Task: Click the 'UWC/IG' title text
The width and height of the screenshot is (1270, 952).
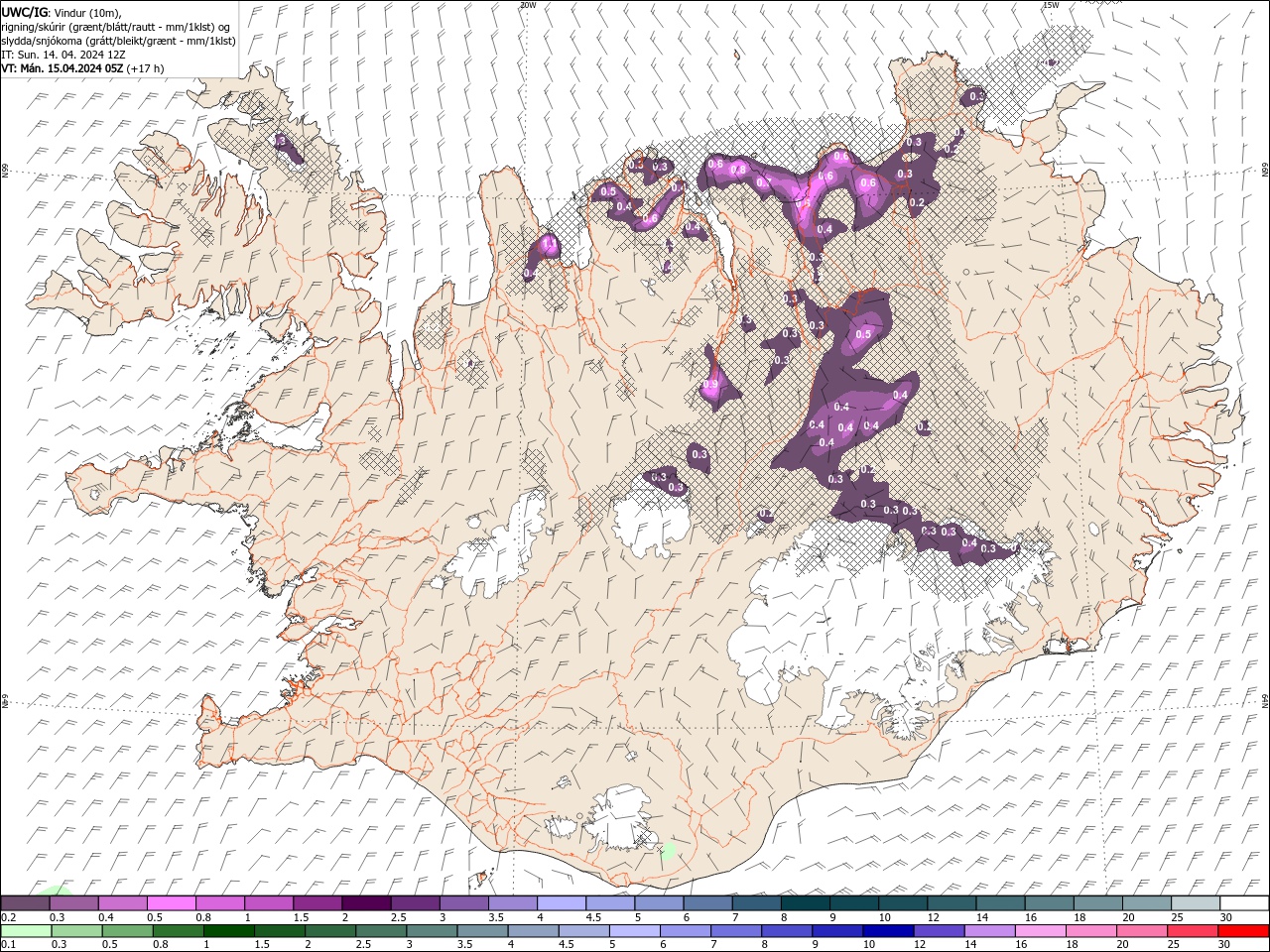Action: tap(24, 12)
